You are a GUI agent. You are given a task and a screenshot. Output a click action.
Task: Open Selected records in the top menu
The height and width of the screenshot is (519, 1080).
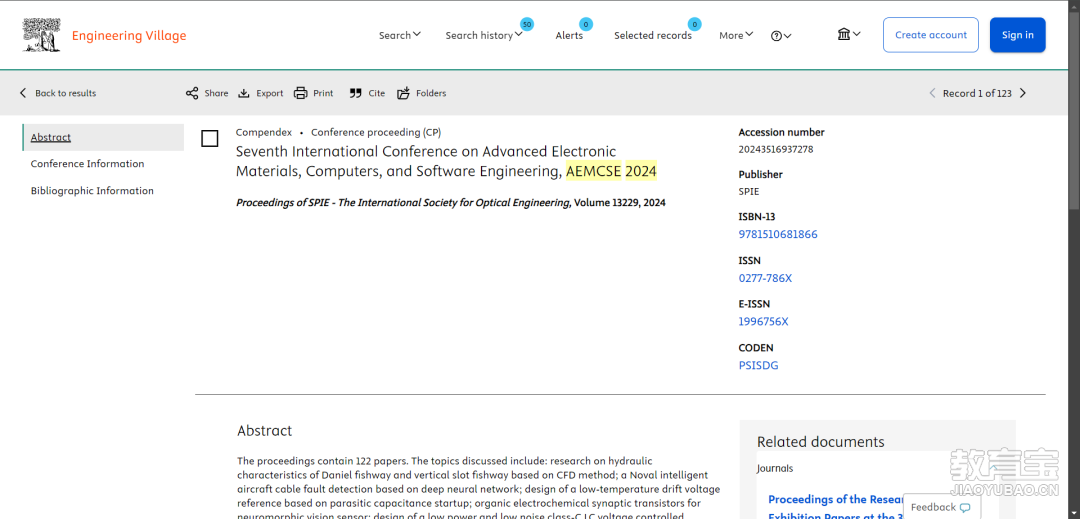coord(653,35)
